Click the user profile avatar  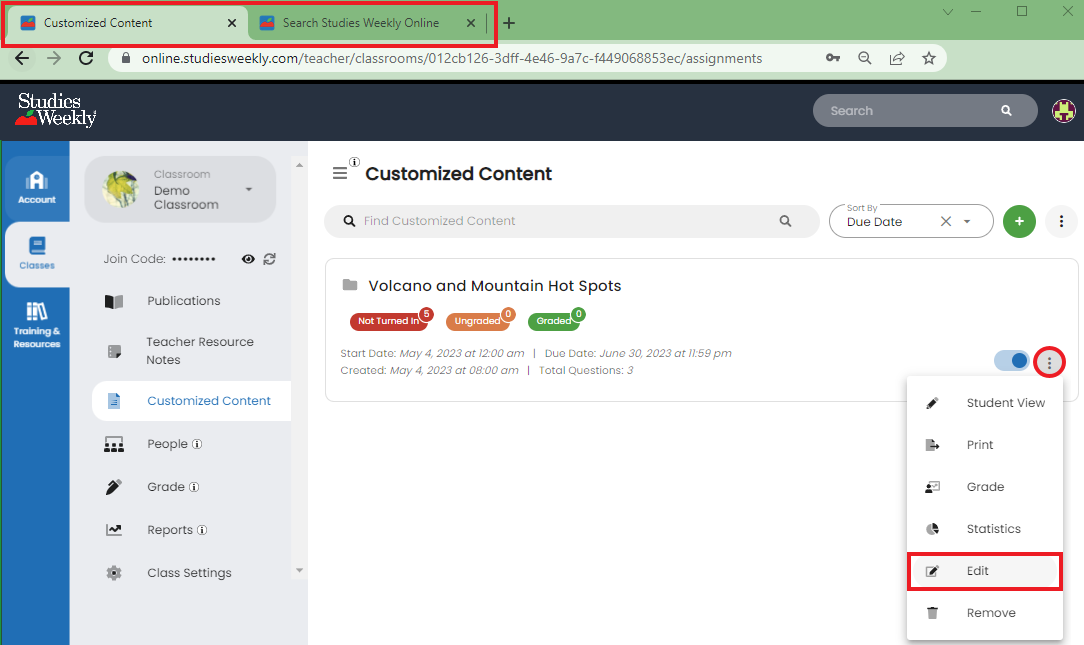click(x=1063, y=111)
